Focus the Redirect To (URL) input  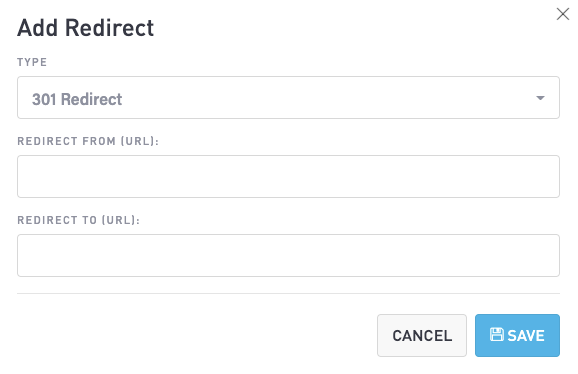(288, 255)
